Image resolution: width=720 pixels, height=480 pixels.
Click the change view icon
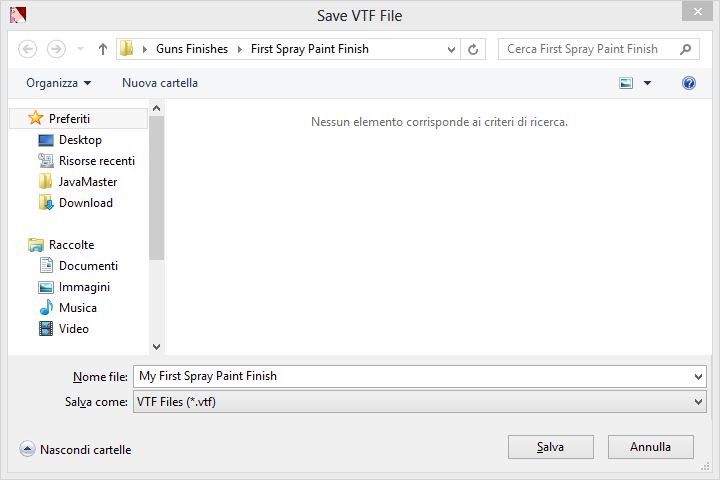click(x=626, y=83)
